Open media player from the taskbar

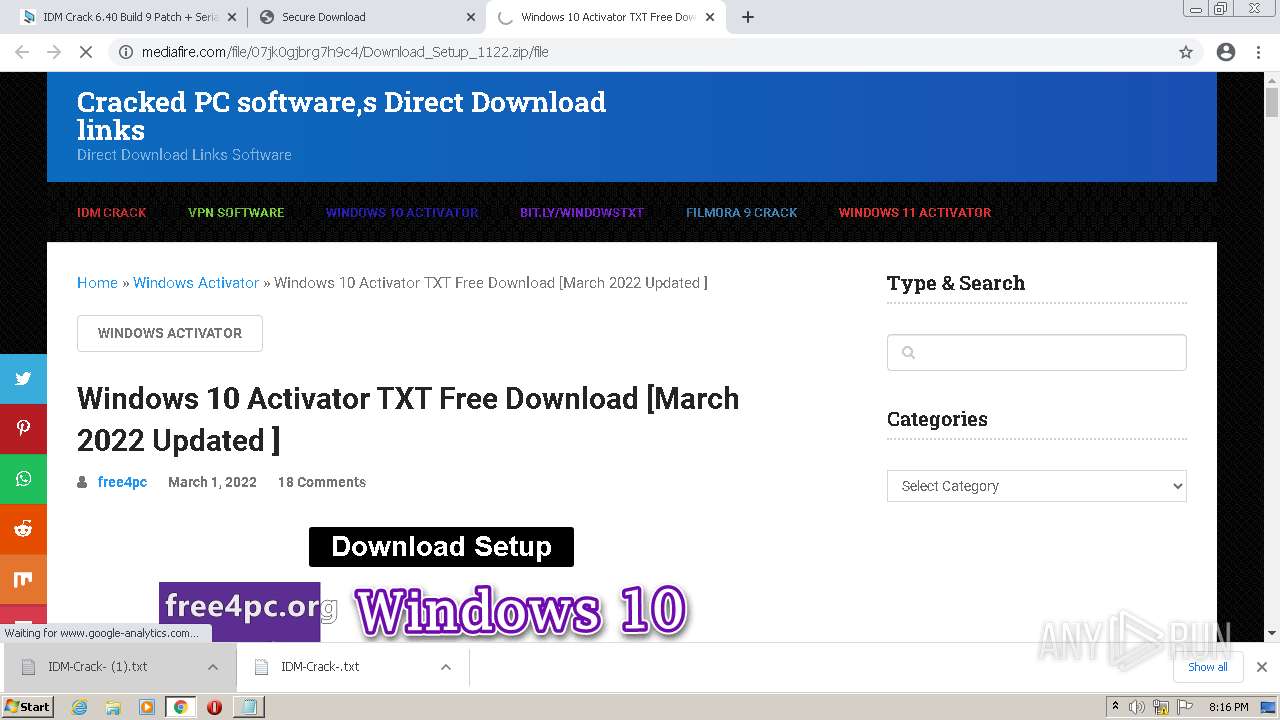tap(147, 707)
